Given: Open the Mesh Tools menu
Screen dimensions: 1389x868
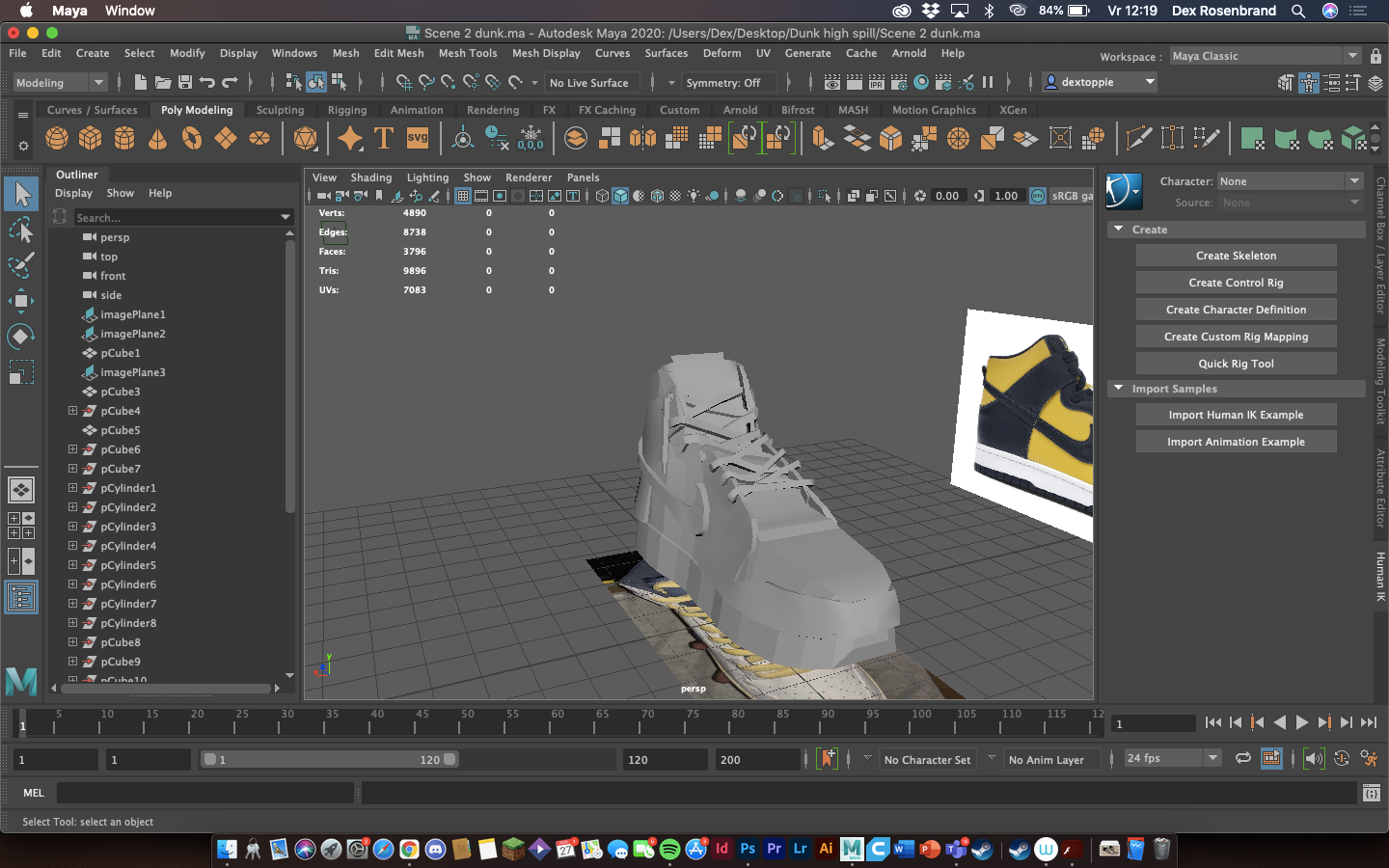Looking at the screenshot, I should (x=468, y=53).
